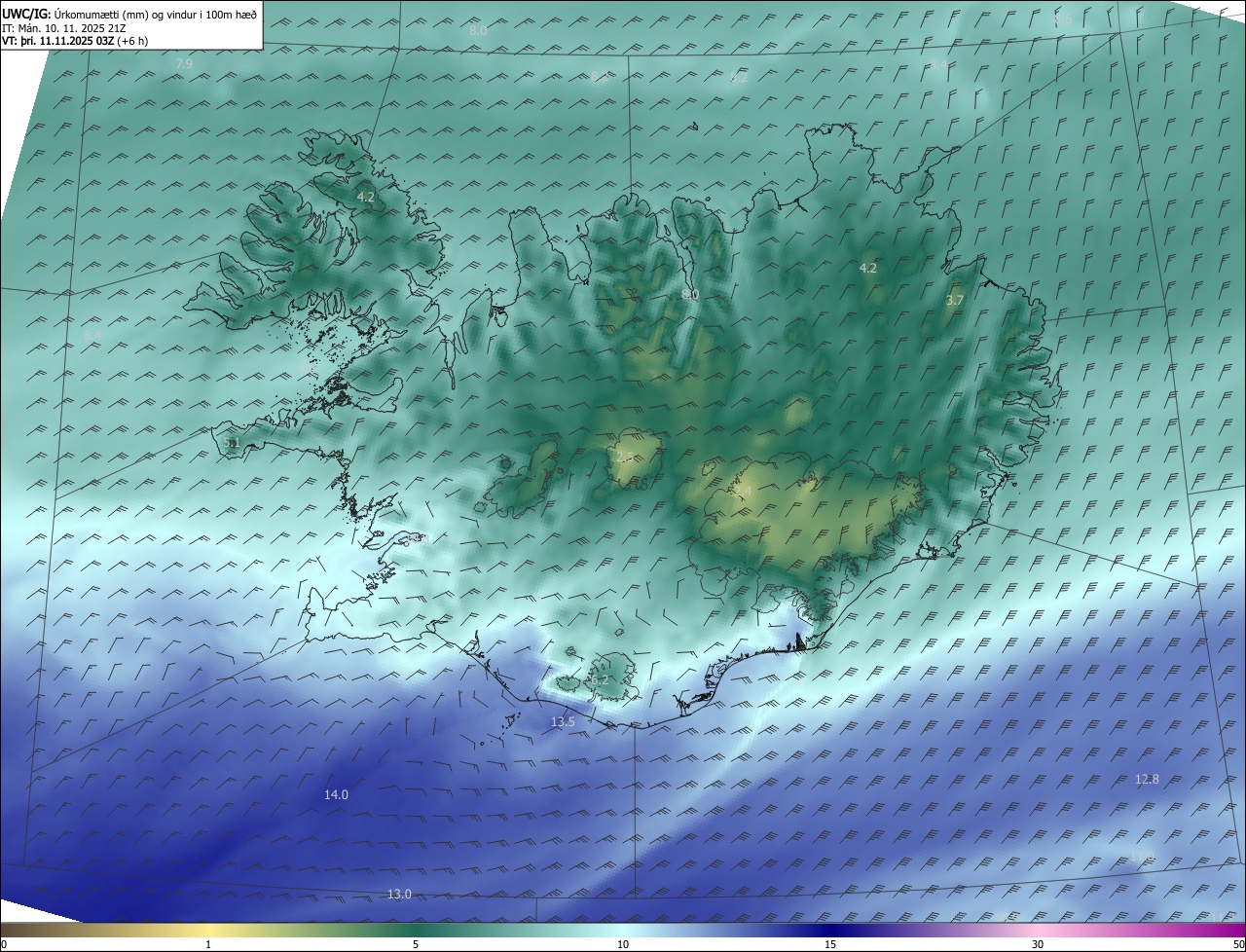Click the 8.4 value label off the west coast

click(92, 336)
